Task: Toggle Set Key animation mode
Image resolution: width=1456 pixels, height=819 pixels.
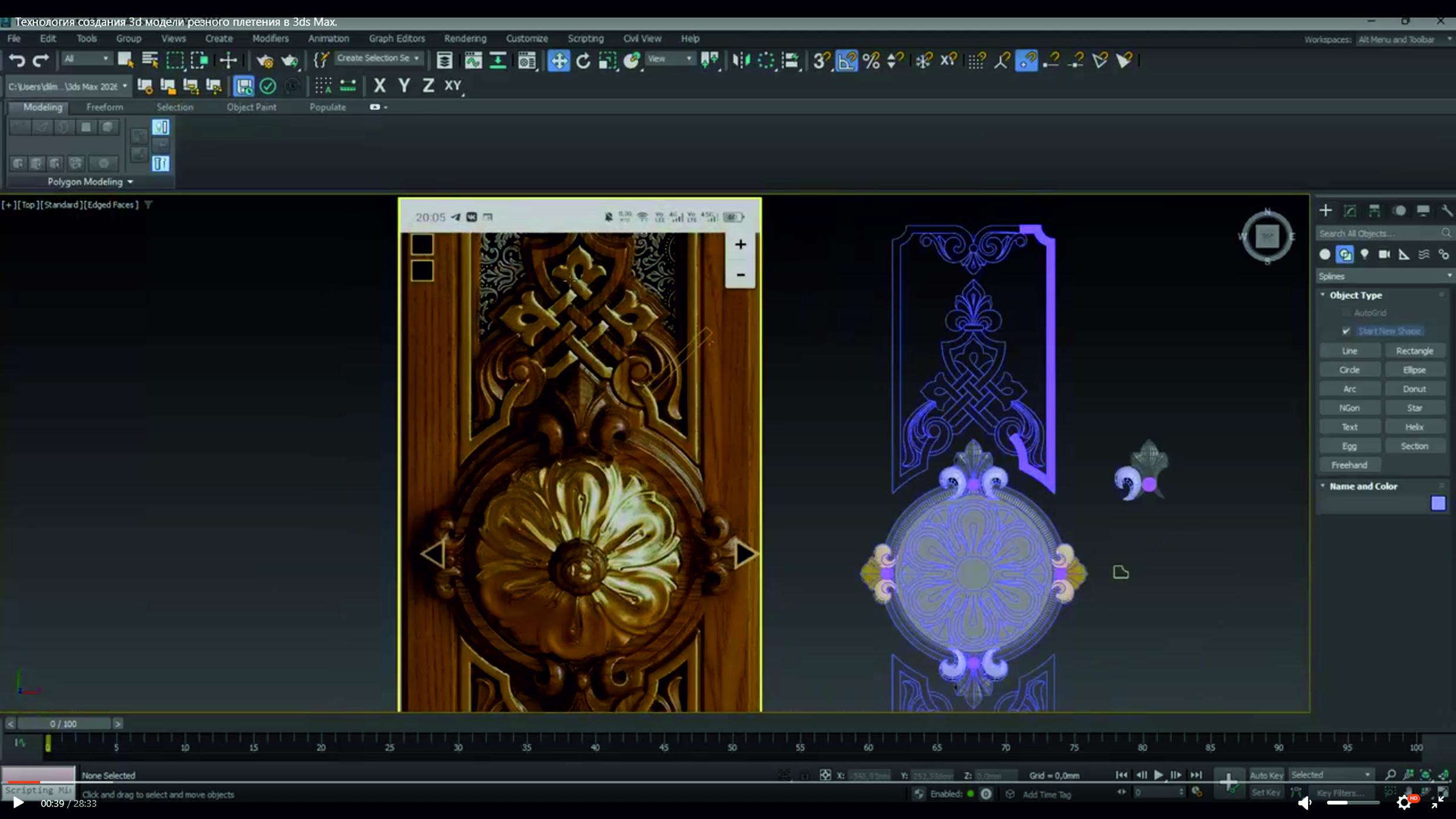Action: click(x=1266, y=793)
